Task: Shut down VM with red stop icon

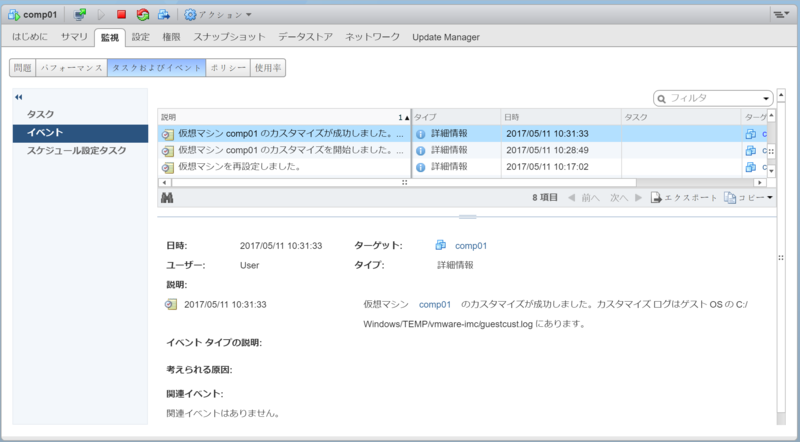Action: click(121, 15)
